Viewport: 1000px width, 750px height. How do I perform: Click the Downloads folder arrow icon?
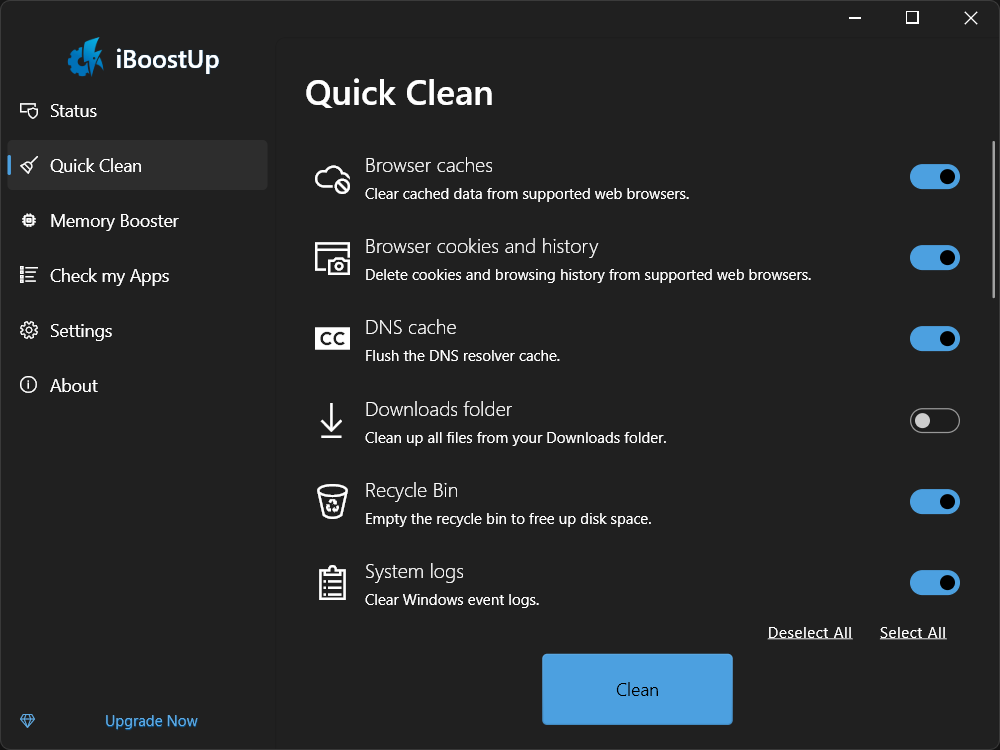tap(332, 421)
